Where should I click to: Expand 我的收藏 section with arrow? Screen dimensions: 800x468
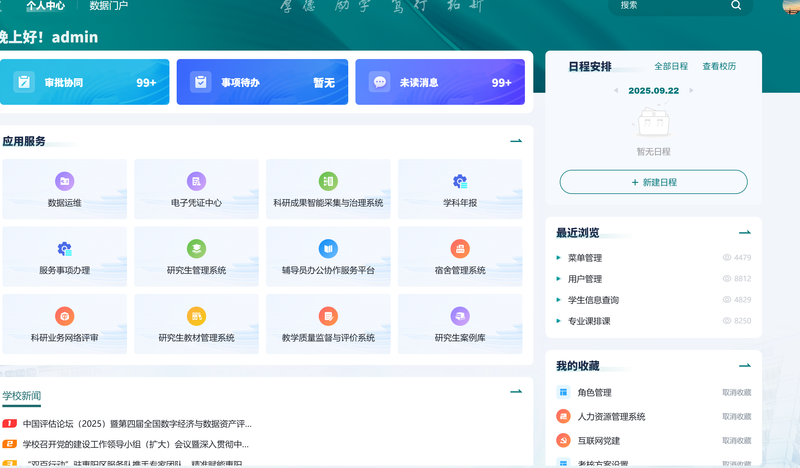point(744,366)
